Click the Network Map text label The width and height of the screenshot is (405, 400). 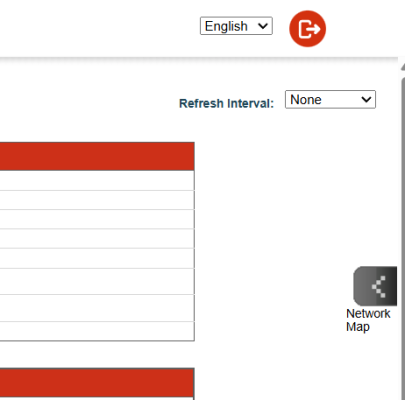(x=368, y=320)
